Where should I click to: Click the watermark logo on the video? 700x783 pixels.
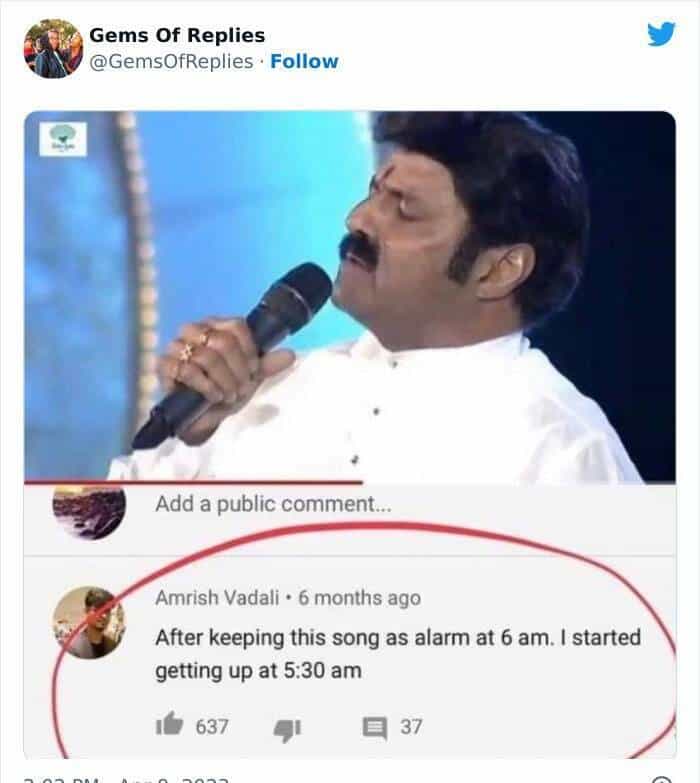click(x=63, y=139)
